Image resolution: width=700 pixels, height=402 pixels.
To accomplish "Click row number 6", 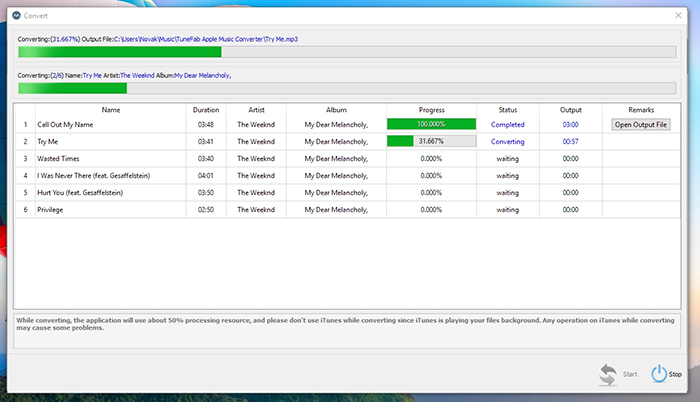I will [25, 209].
